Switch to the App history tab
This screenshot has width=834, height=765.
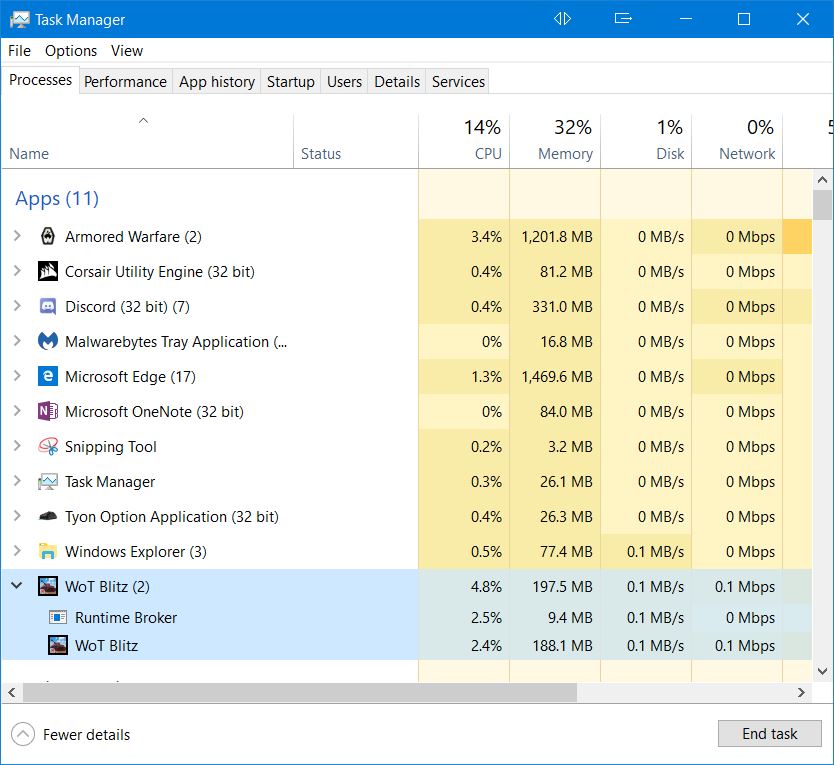pos(216,81)
